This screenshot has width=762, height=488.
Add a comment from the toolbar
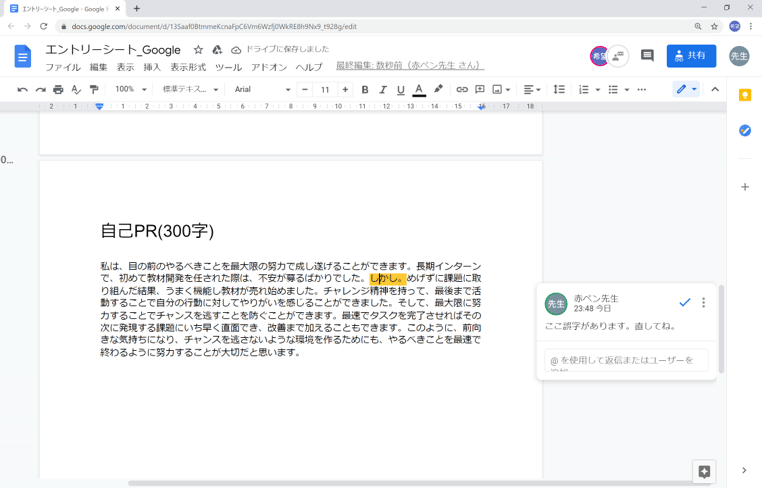click(x=480, y=89)
